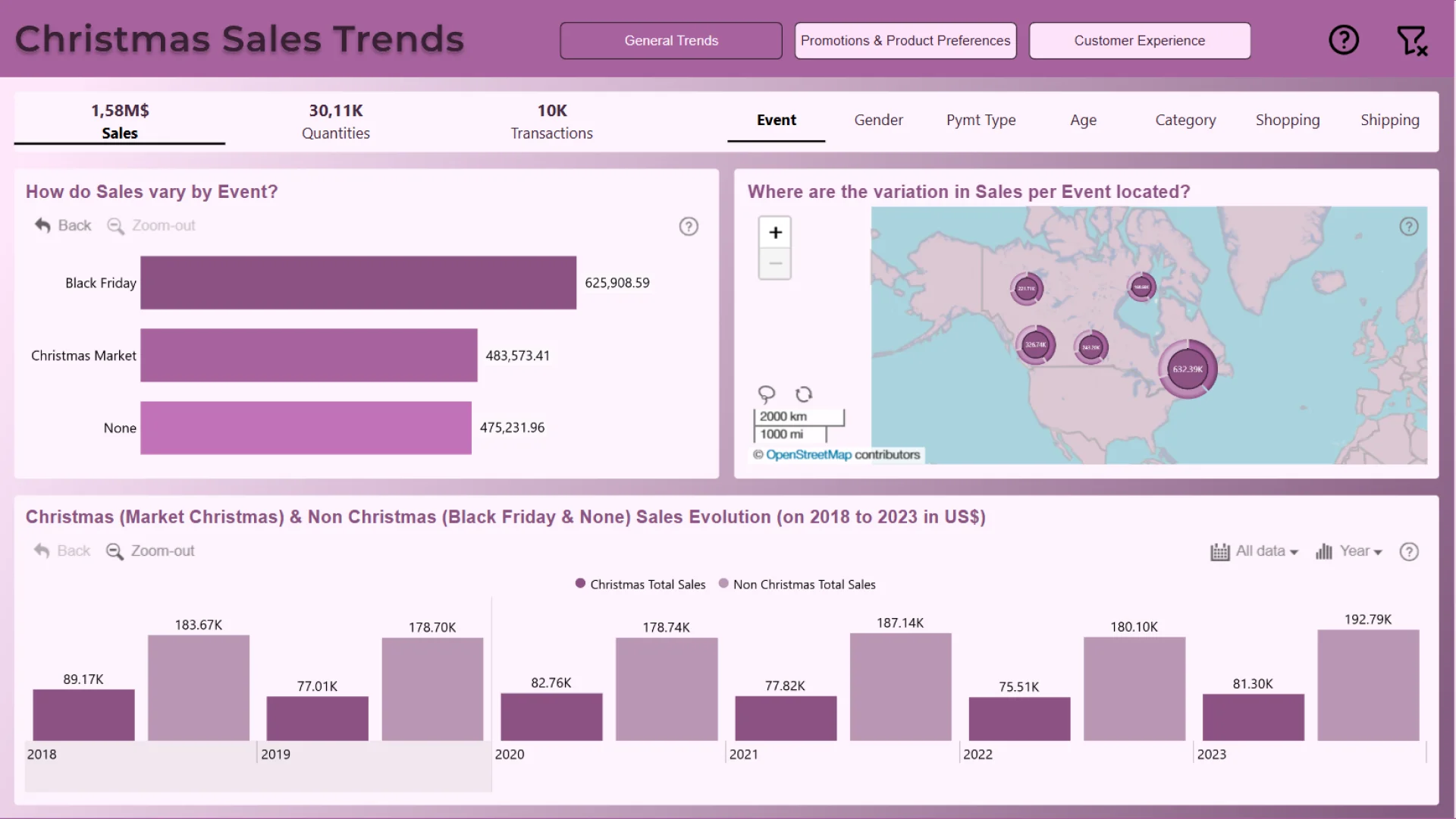1456x819 pixels.
Task: Select the 2019 Non Christmas bar 178.70K
Action: [432, 689]
